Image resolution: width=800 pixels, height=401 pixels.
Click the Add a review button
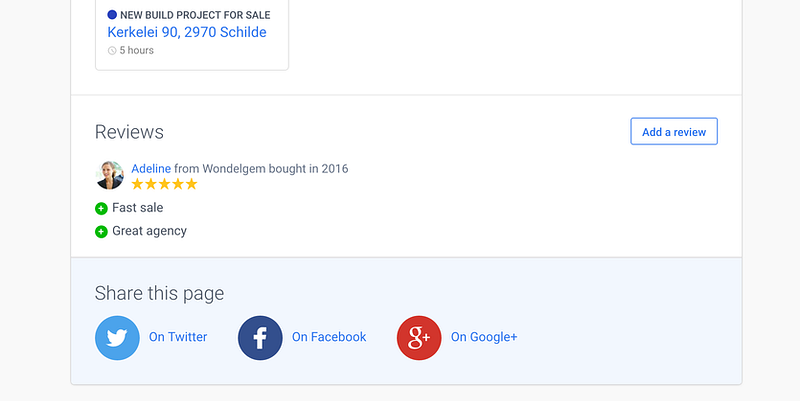click(674, 132)
